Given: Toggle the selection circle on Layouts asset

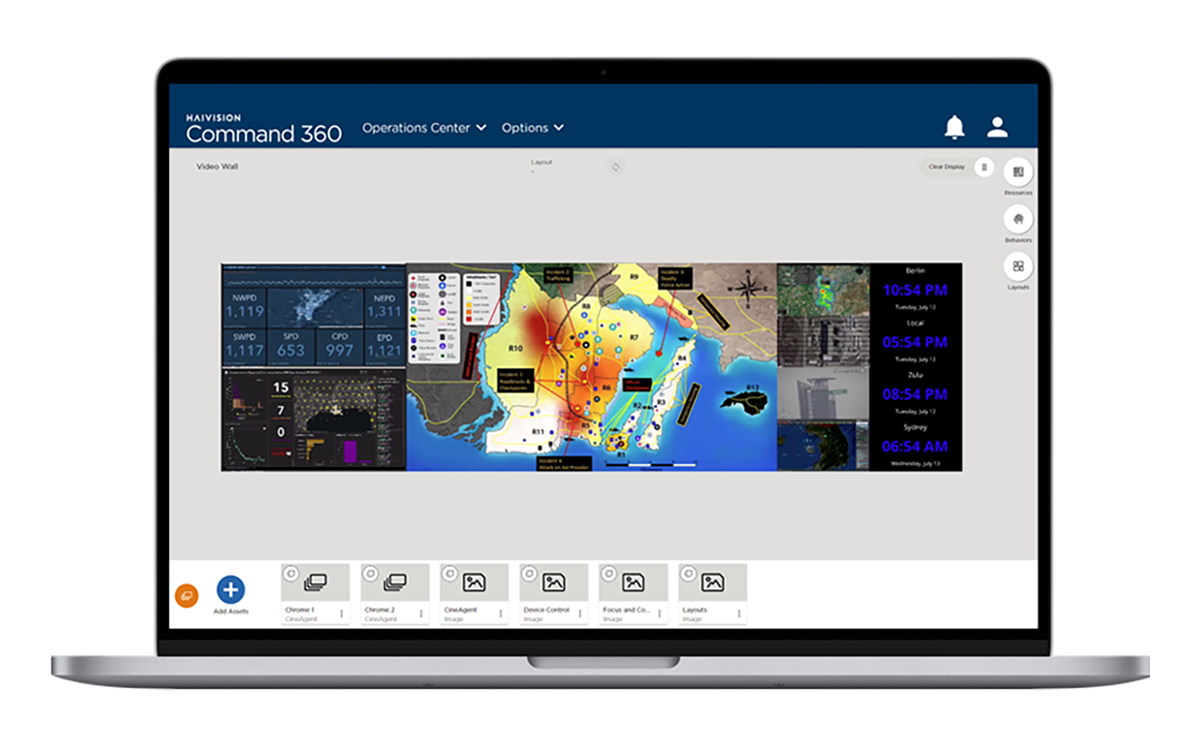Looking at the screenshot, I should 687,573.
